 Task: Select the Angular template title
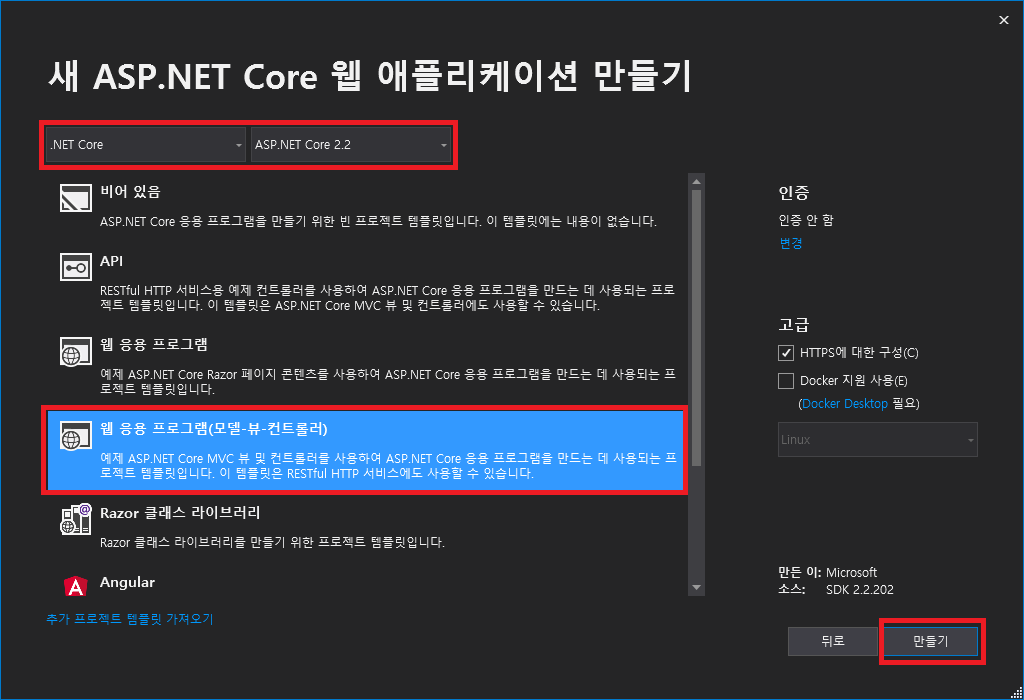click(x=127, y=582)
